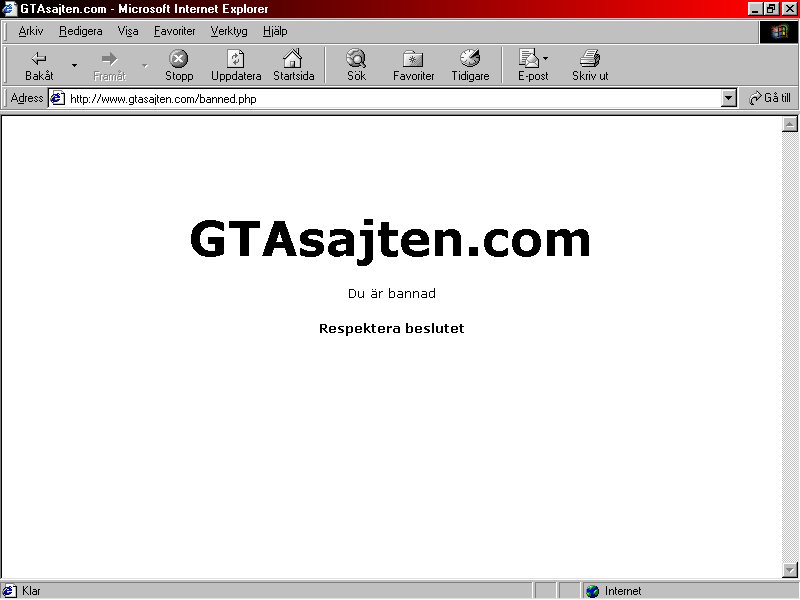Open the Favoriter folder toolbar icon
800x600 pixels.
[x=413, y=59]
